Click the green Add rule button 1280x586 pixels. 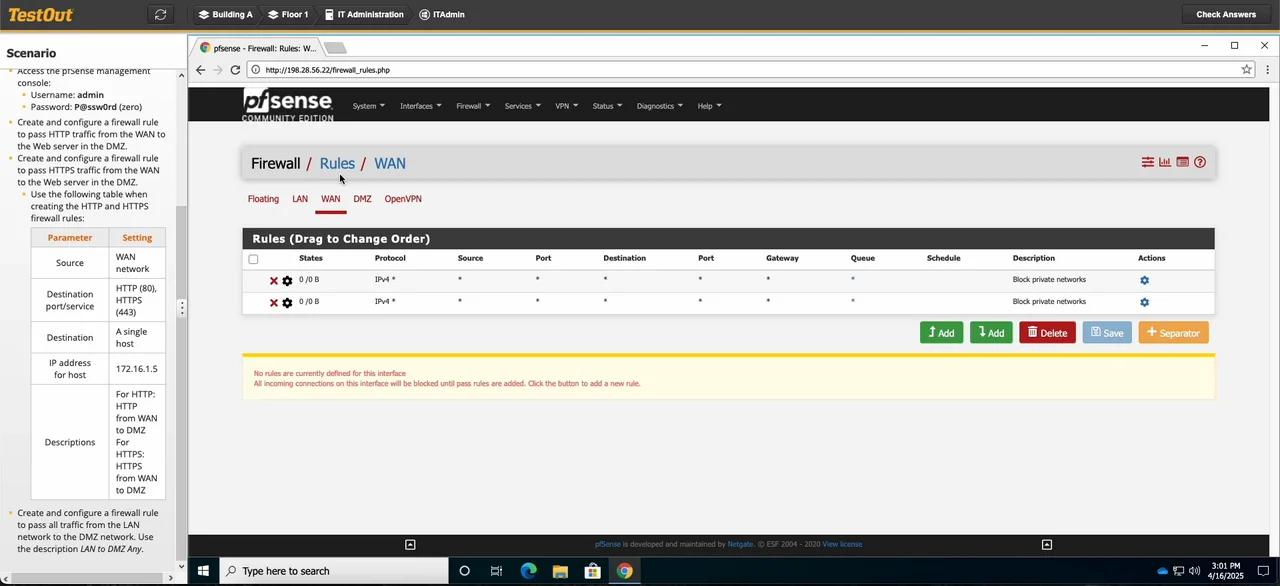pos(940,332)
